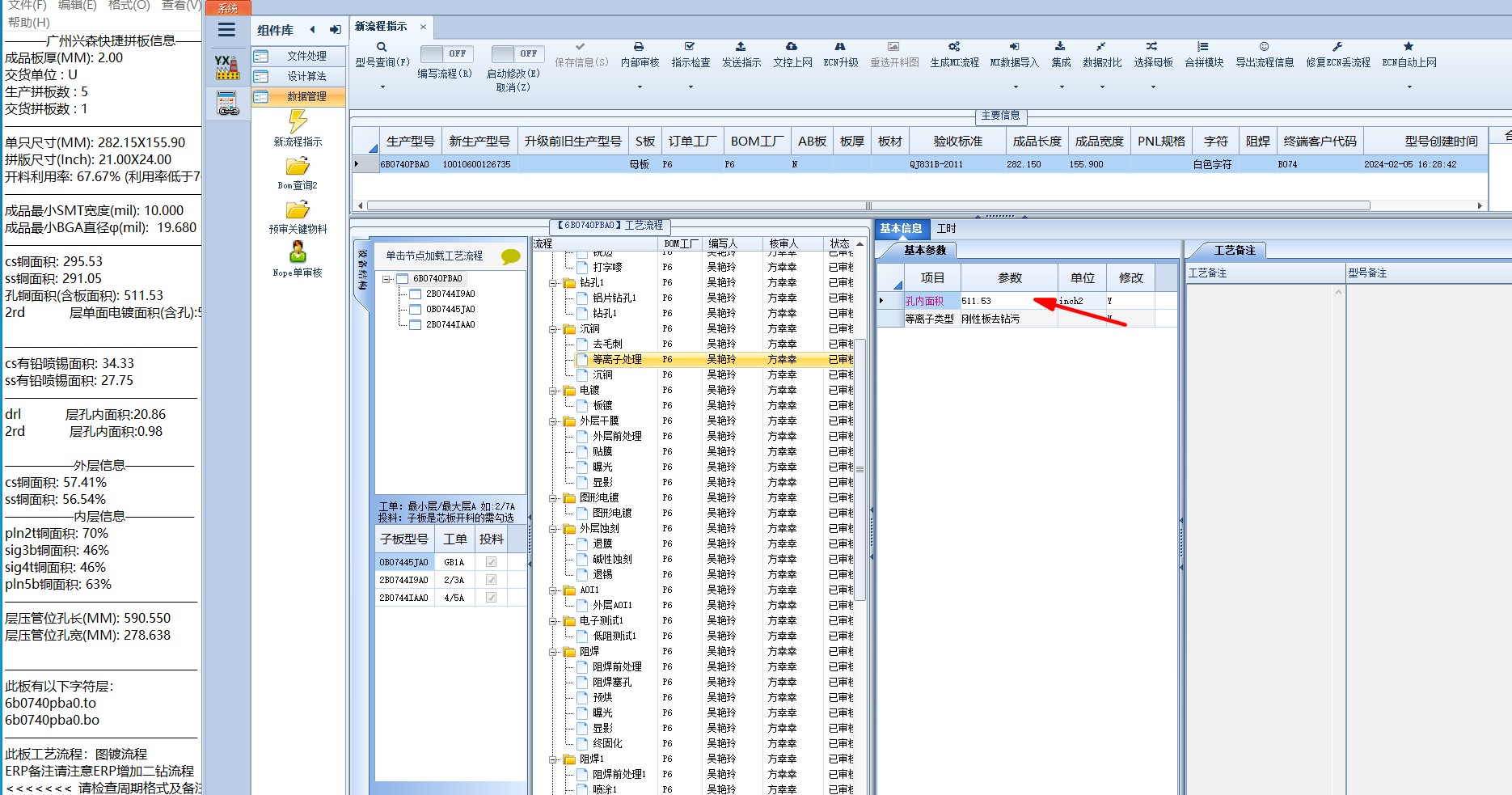Toggle 投料 checkbox for 2B0744IAA0 row
The height and width of the screenshot is (795, 1512).
(x=491, y=598)
